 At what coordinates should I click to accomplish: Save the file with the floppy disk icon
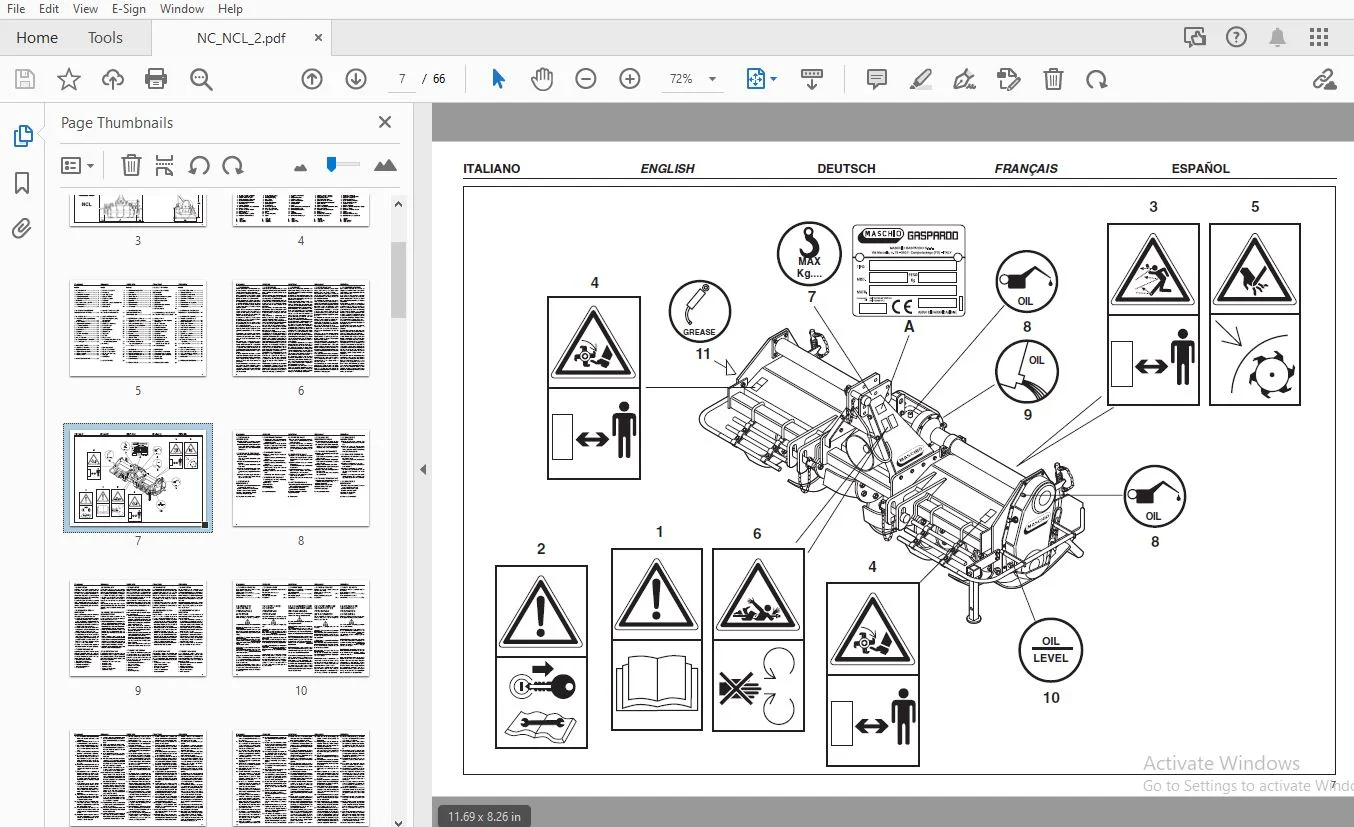pos(25,80)
